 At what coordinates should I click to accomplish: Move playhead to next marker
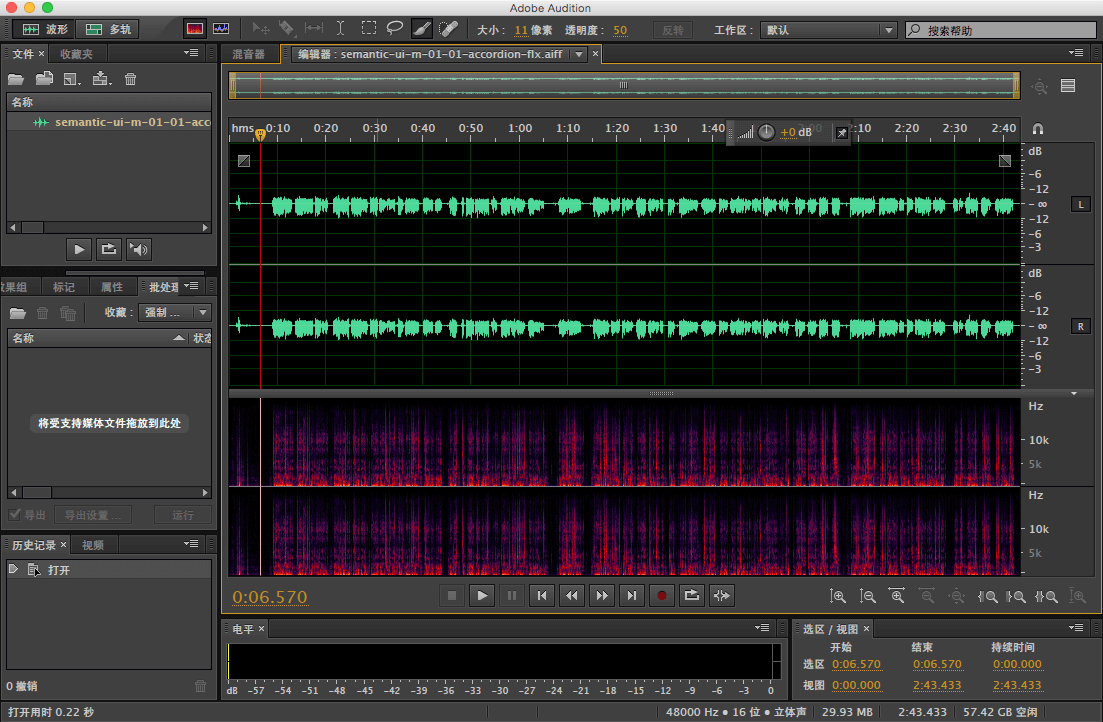[x=632, y=595]
